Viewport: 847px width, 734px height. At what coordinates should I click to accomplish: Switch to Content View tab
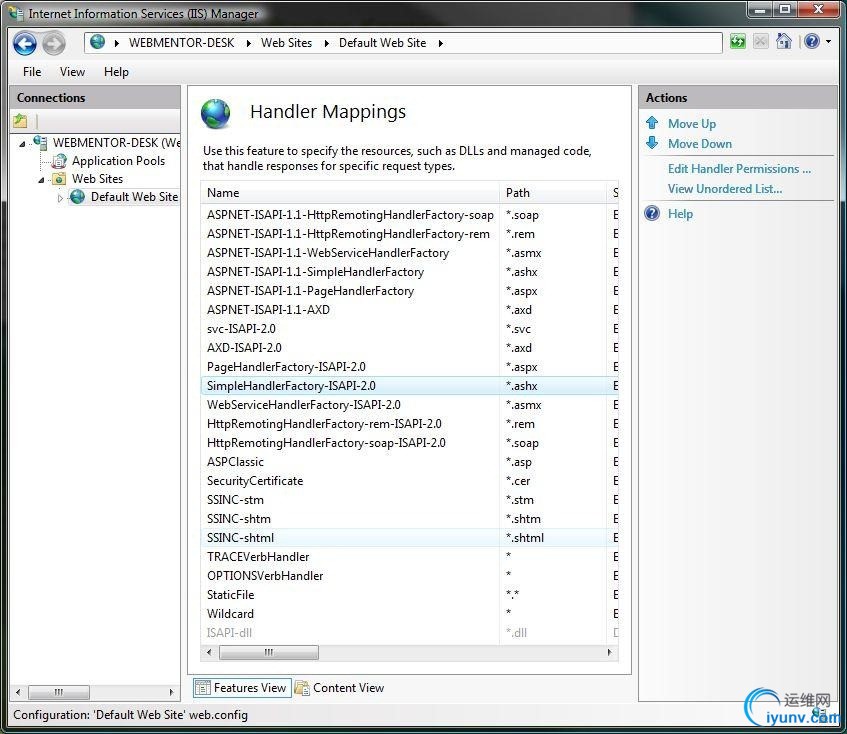point(339,688)
